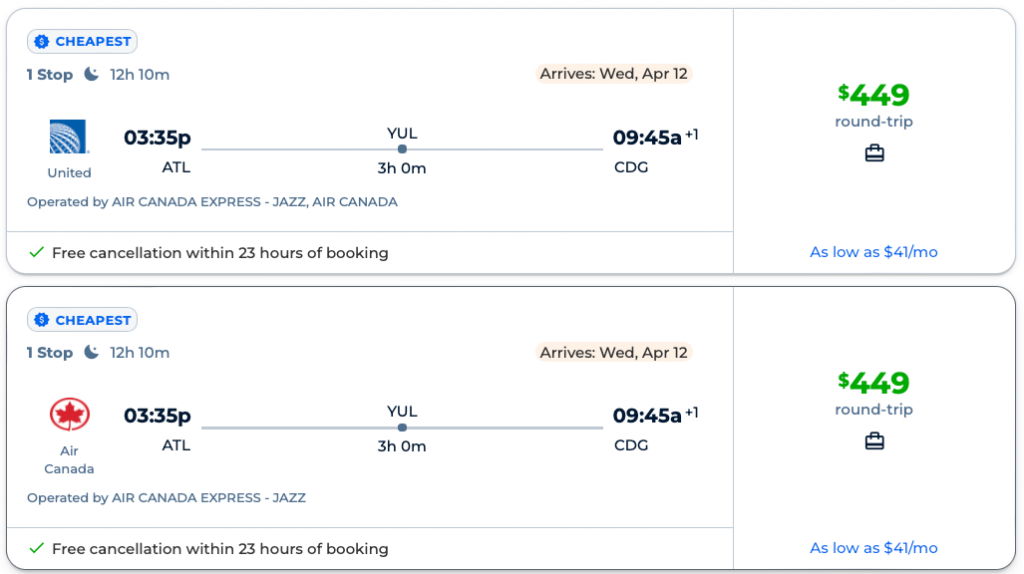Click the 09:45a CDG arrival time on the Air Canada flight
The image size is (1024, 574).
tap(647, 416)
